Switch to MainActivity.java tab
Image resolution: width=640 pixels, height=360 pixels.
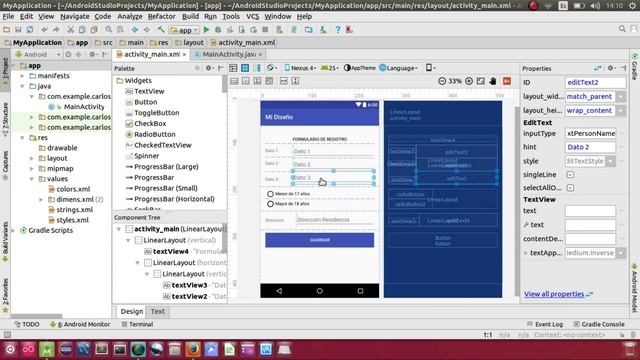click(228, 54)
